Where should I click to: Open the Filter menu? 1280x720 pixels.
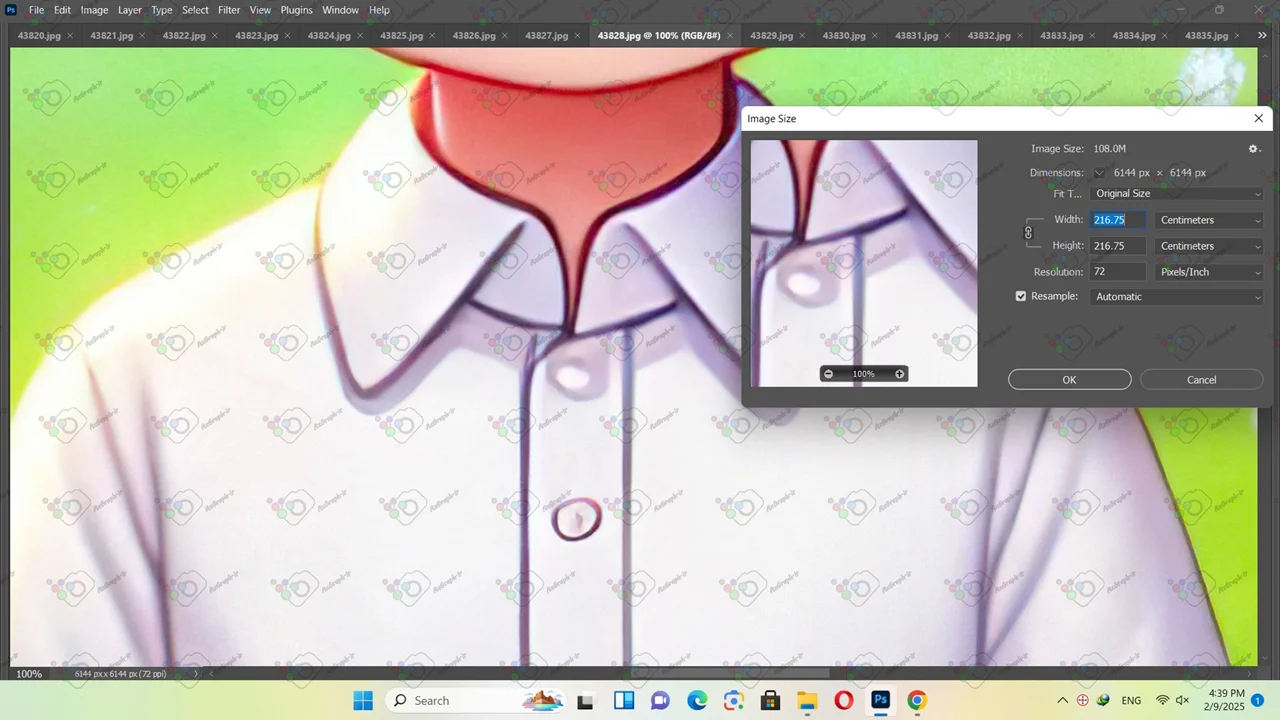click(229, 10)
